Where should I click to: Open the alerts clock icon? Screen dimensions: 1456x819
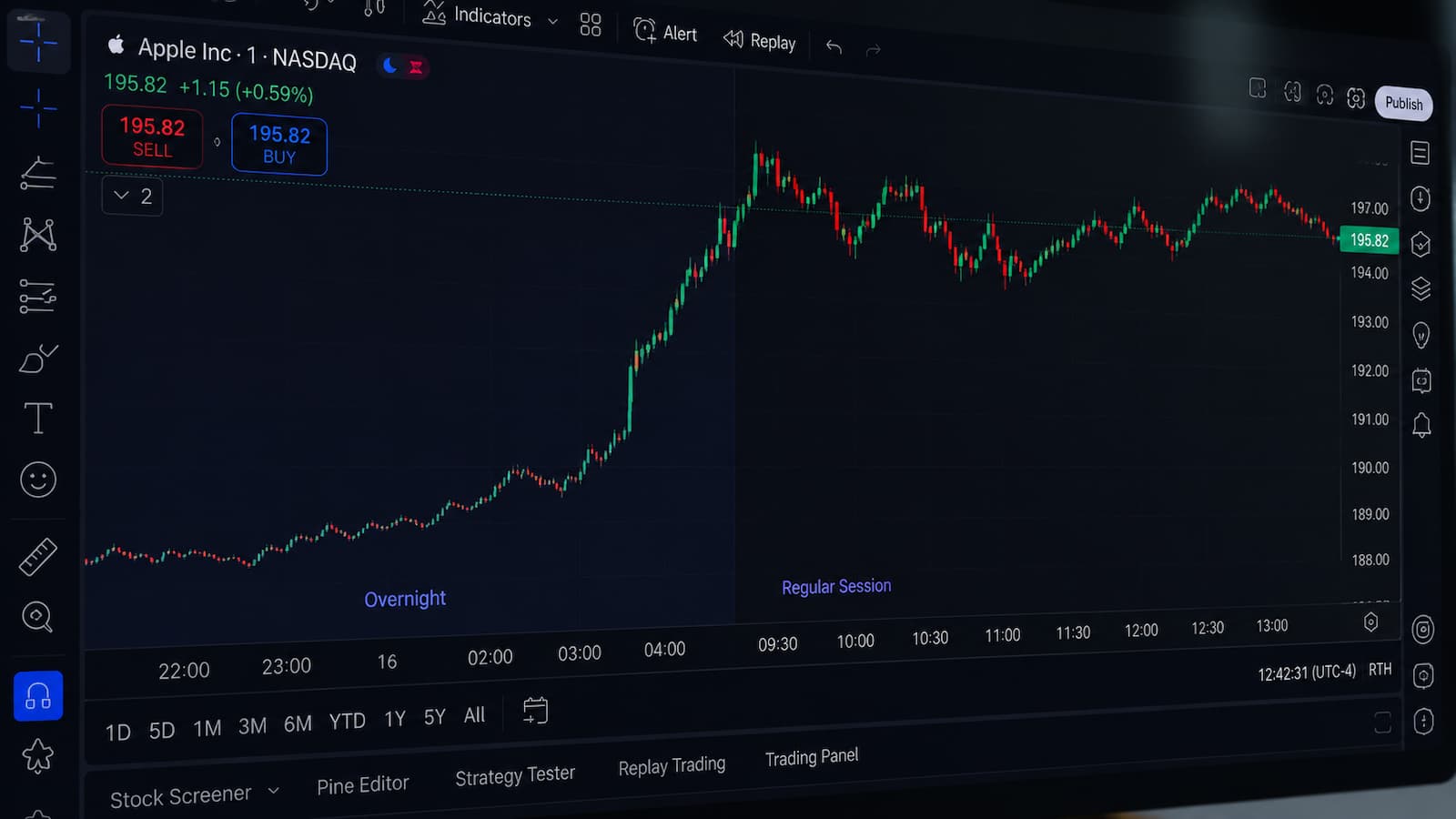coord(1420,198)
